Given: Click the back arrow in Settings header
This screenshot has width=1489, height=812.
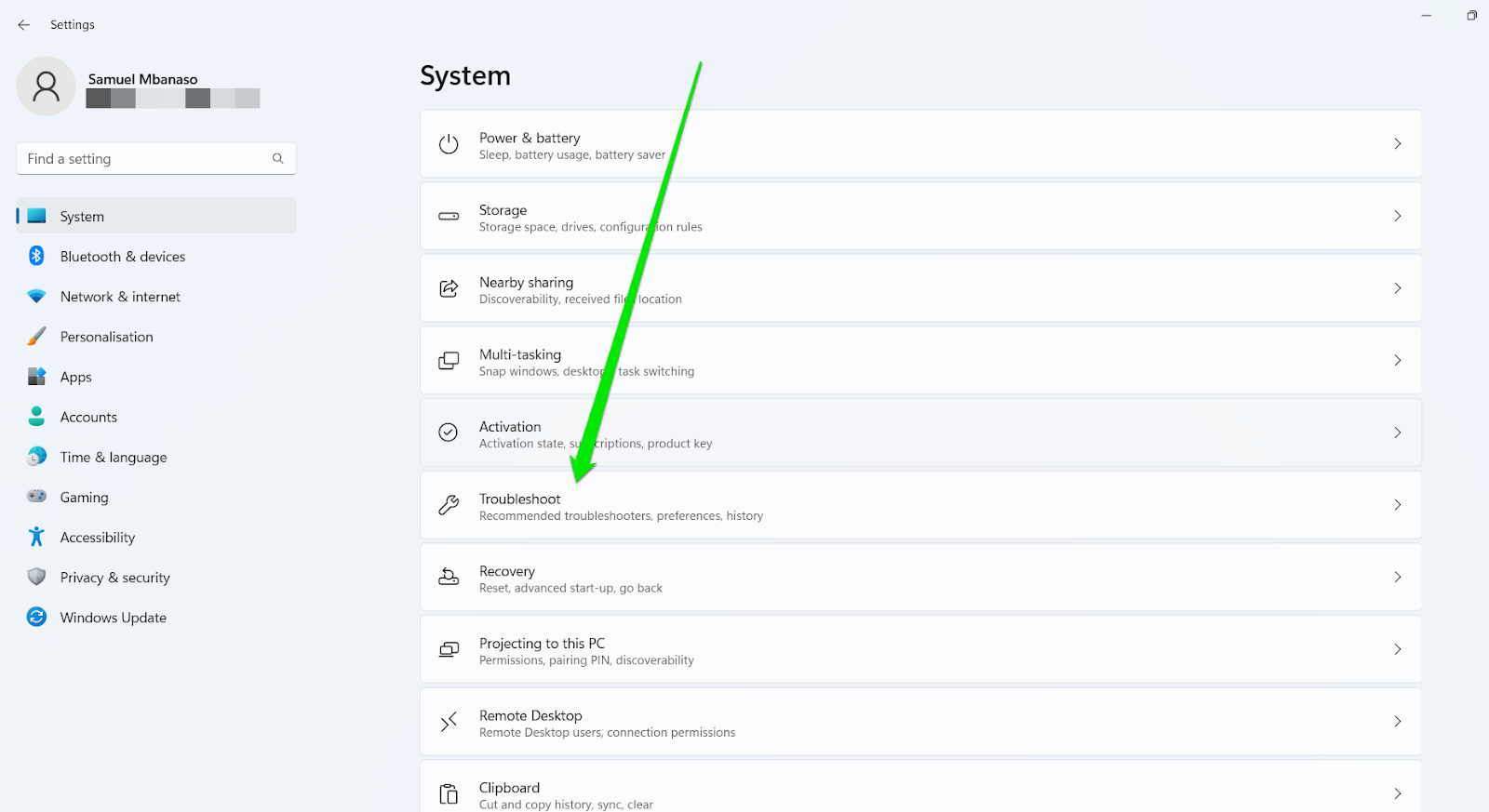Looking at the screenshot, I should point(24,25).
